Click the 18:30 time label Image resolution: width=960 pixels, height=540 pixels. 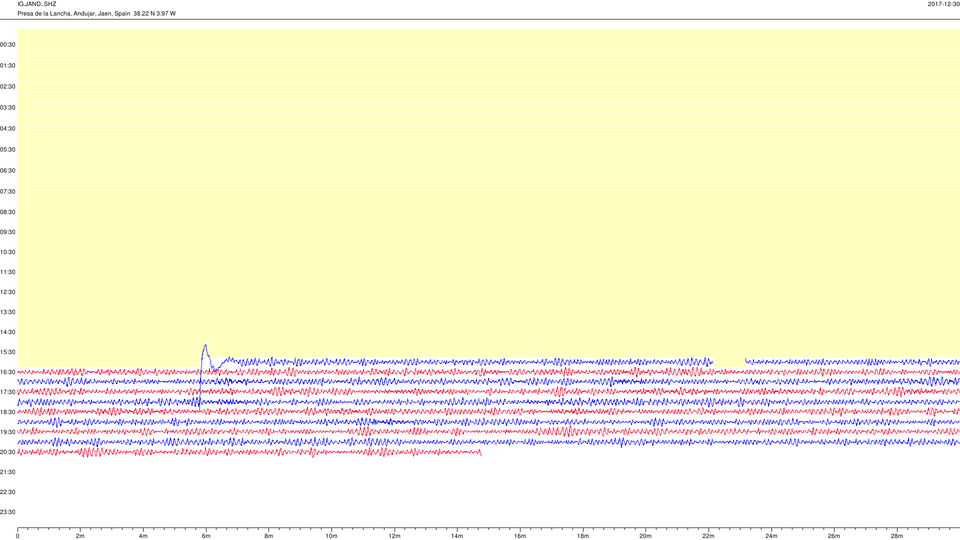pos(8,412)
